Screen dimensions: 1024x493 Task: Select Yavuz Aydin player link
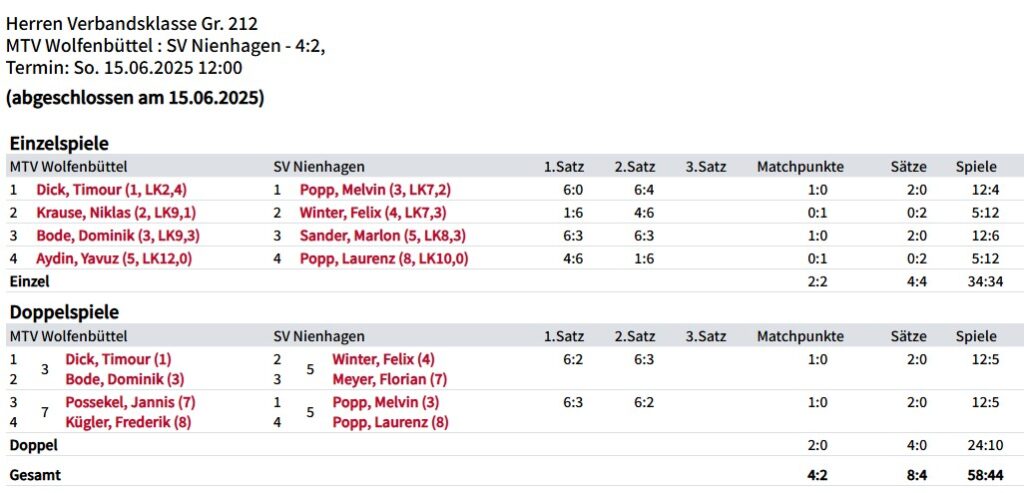(x=113, y=258)
